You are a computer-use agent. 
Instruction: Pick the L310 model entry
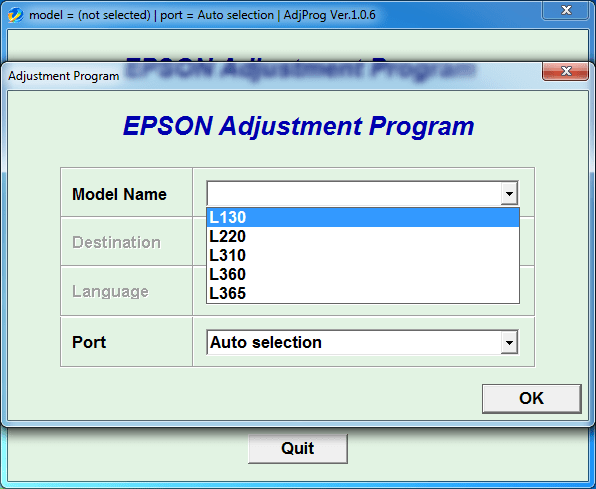pos(363,255)
